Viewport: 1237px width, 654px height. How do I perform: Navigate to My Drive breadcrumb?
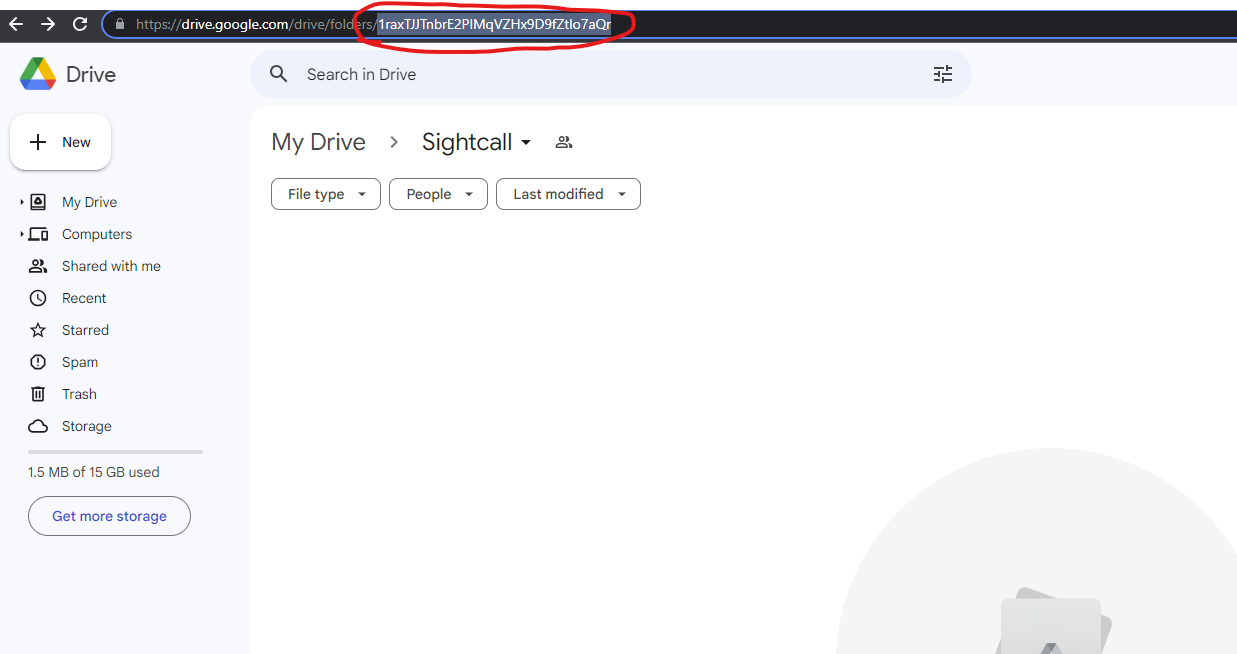tap(318, 142)
